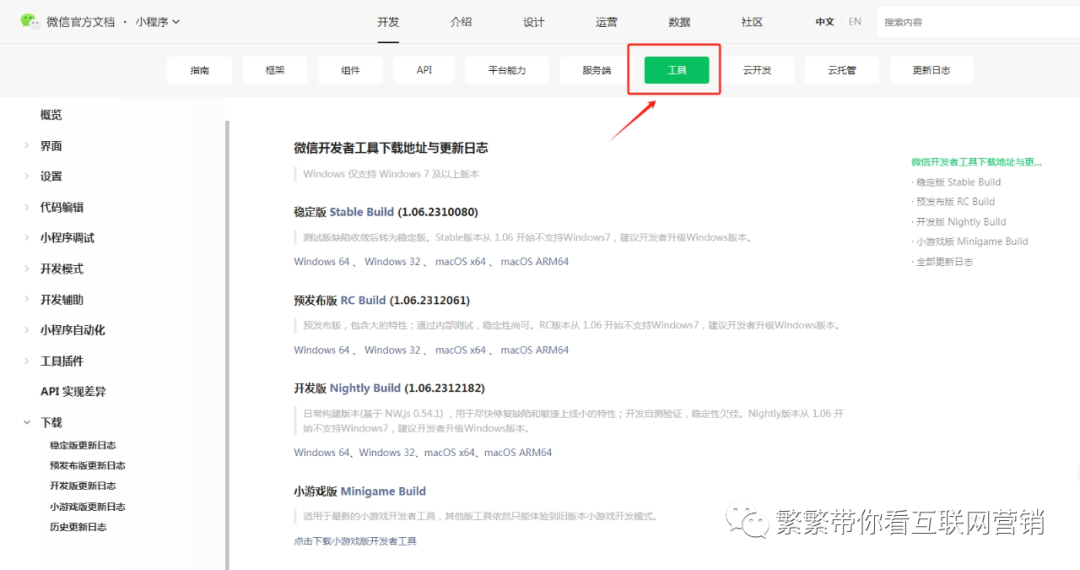Download Stable Build macOS x64
Image resolution: width=1080 pixels, height=570 pixels.
(460, 262)
